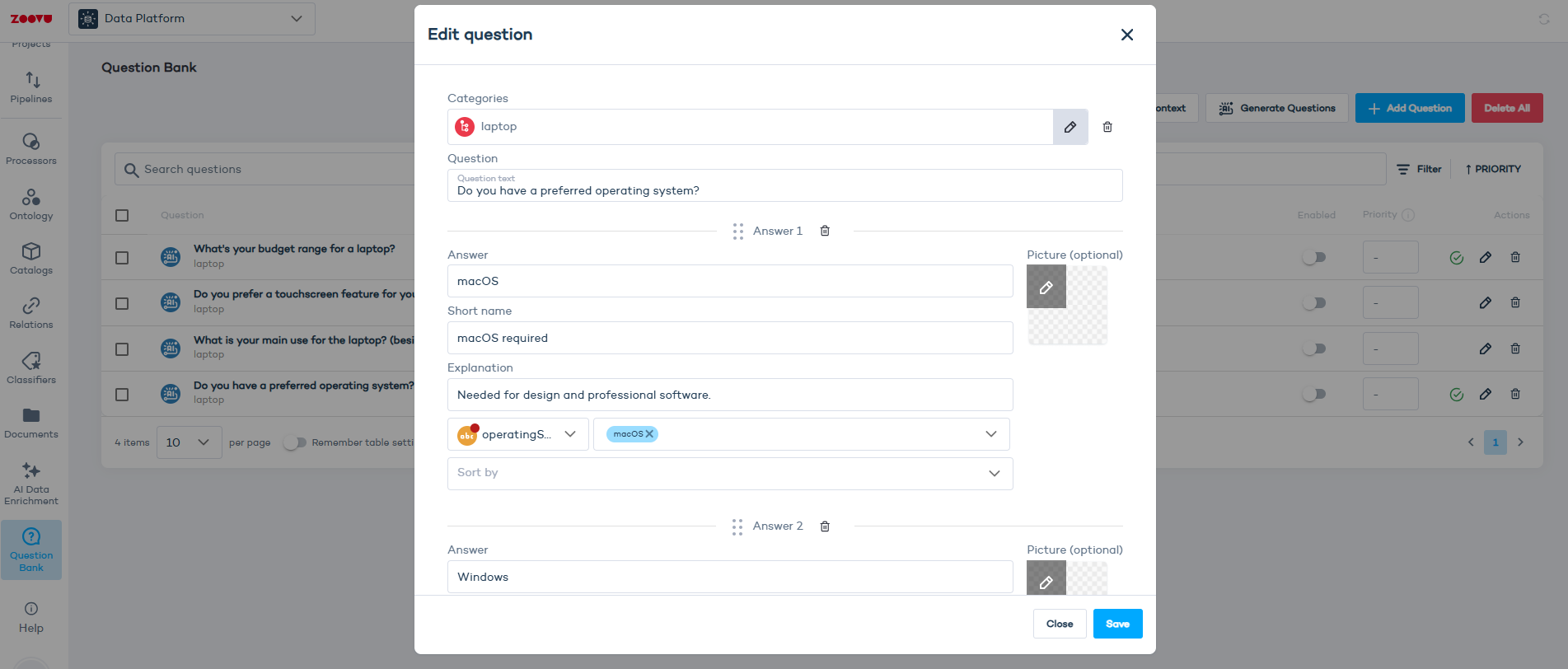
Task: Sort questions by PRIORITY
Action: 1492,169
